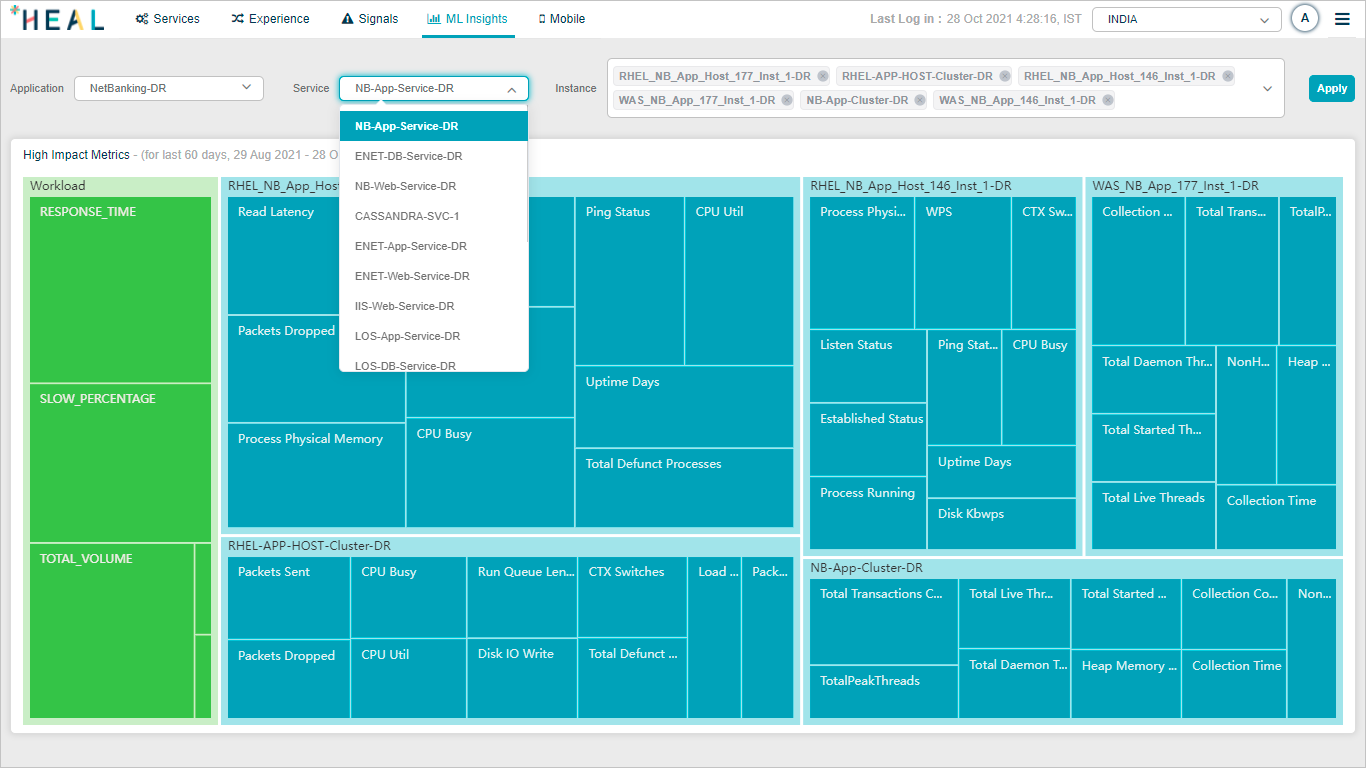Remove WAS_NB_App_177_Inst_1-DR instance tag
Screen dimensions: 1366x768
pos(786,100)
